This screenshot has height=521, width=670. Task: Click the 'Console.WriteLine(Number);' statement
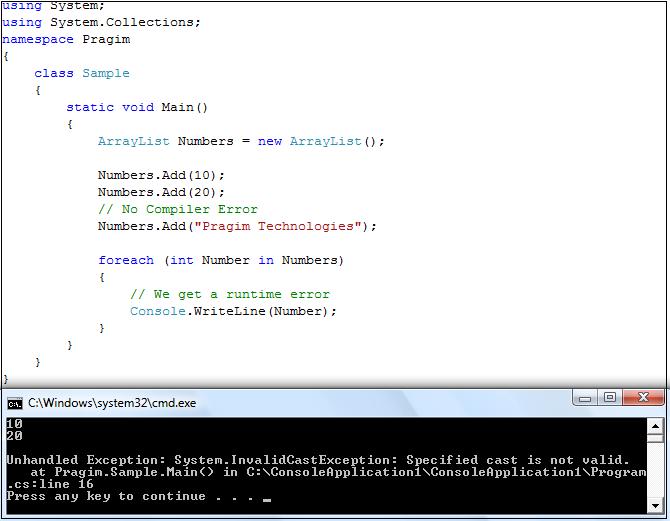tap(233, 311)
